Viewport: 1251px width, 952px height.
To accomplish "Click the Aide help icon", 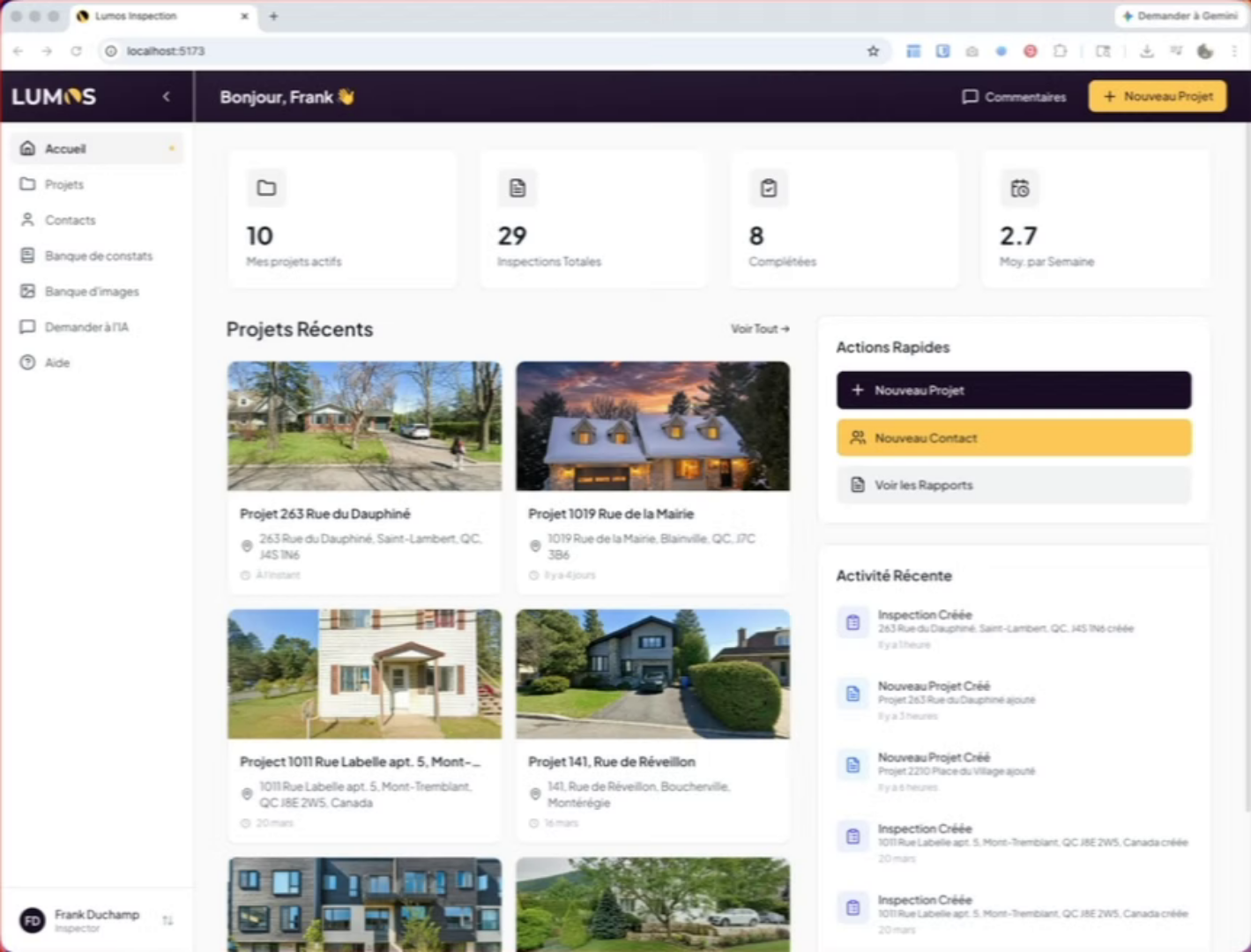I will point(28,362).
